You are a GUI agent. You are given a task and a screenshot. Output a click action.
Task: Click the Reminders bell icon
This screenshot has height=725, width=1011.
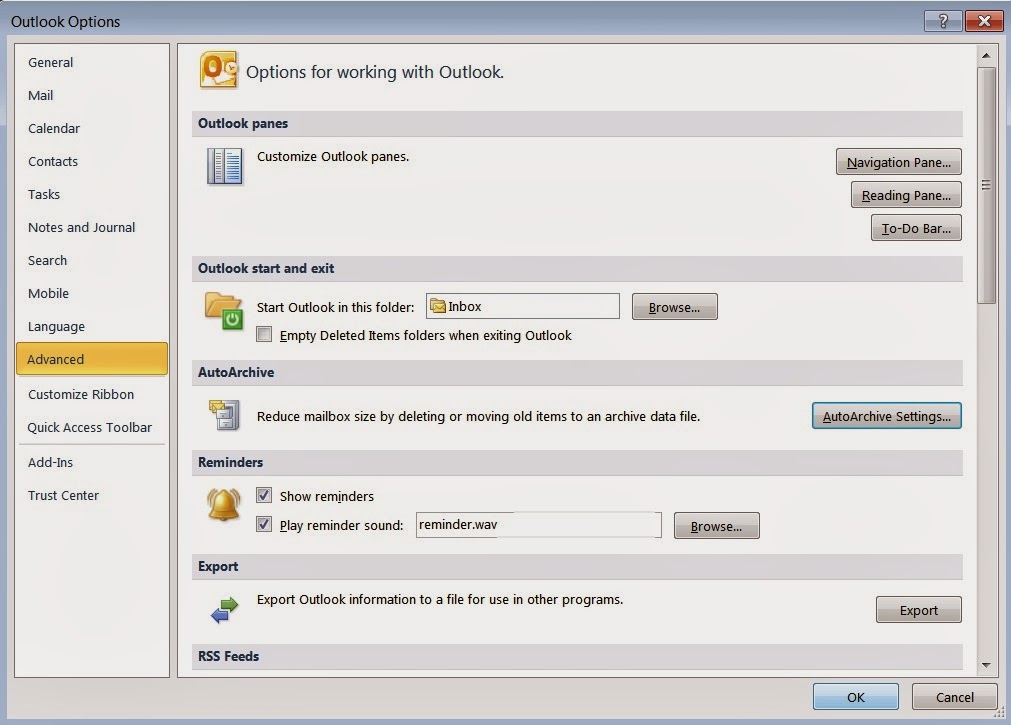click(224, 504)
